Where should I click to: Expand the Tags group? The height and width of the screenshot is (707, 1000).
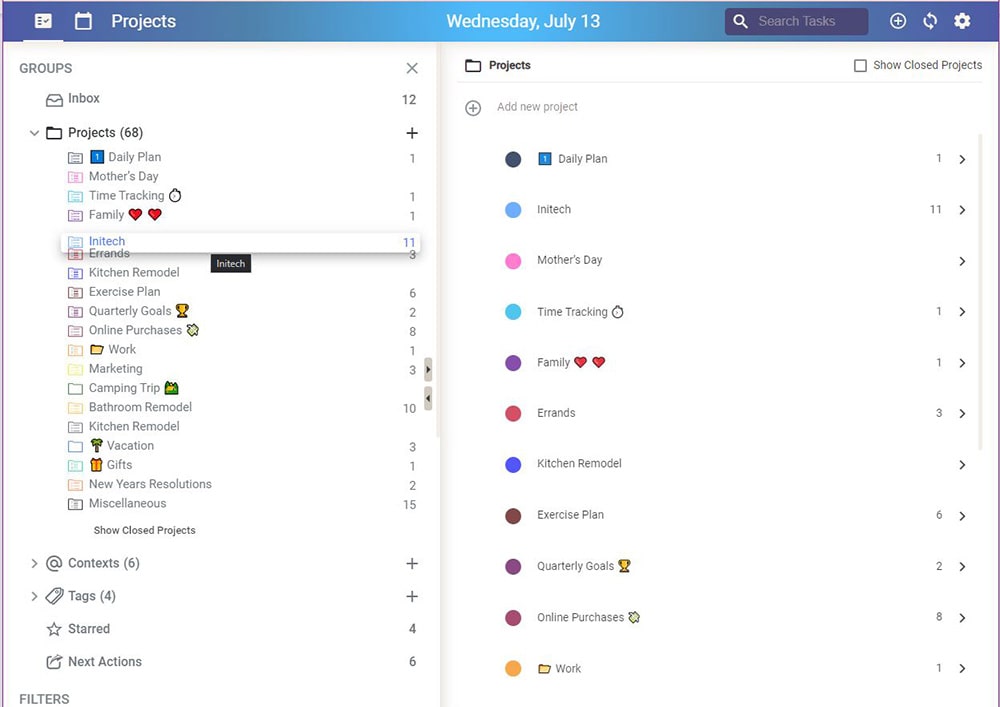34,597
